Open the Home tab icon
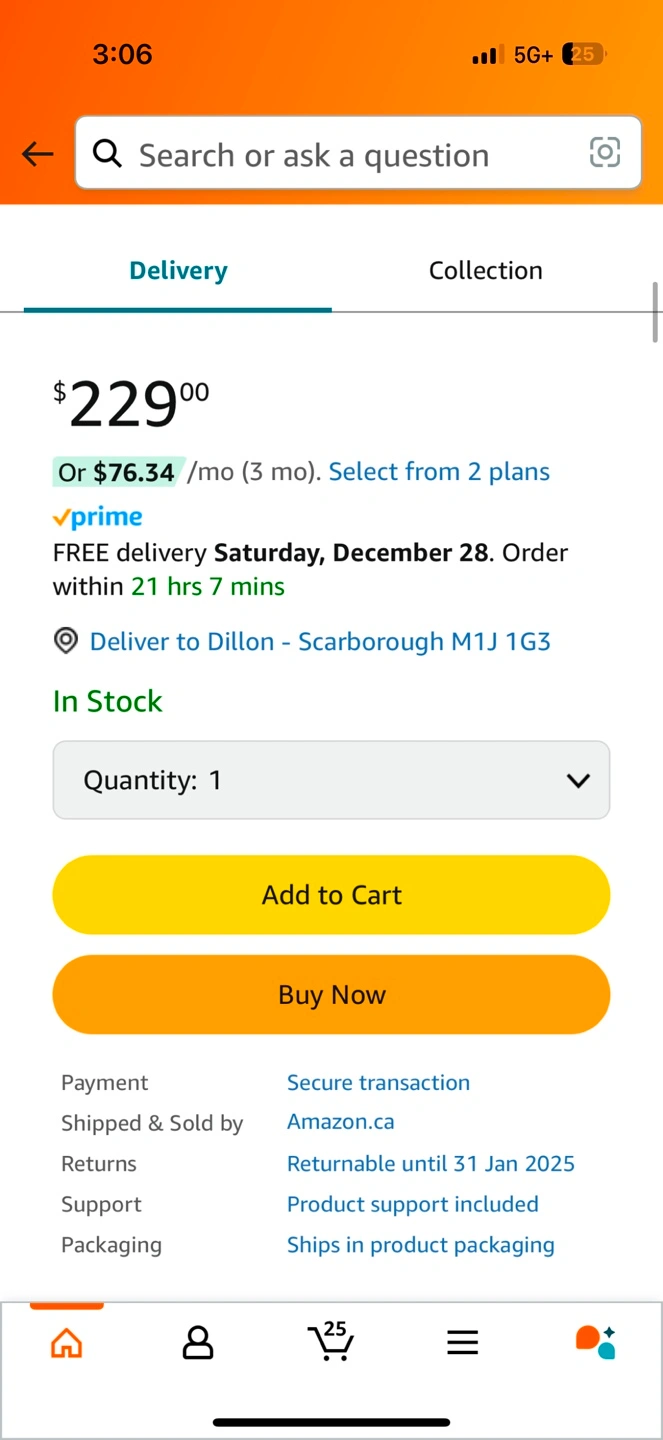This screenshot has width=663, height=1440. (x=66, y=1343)
